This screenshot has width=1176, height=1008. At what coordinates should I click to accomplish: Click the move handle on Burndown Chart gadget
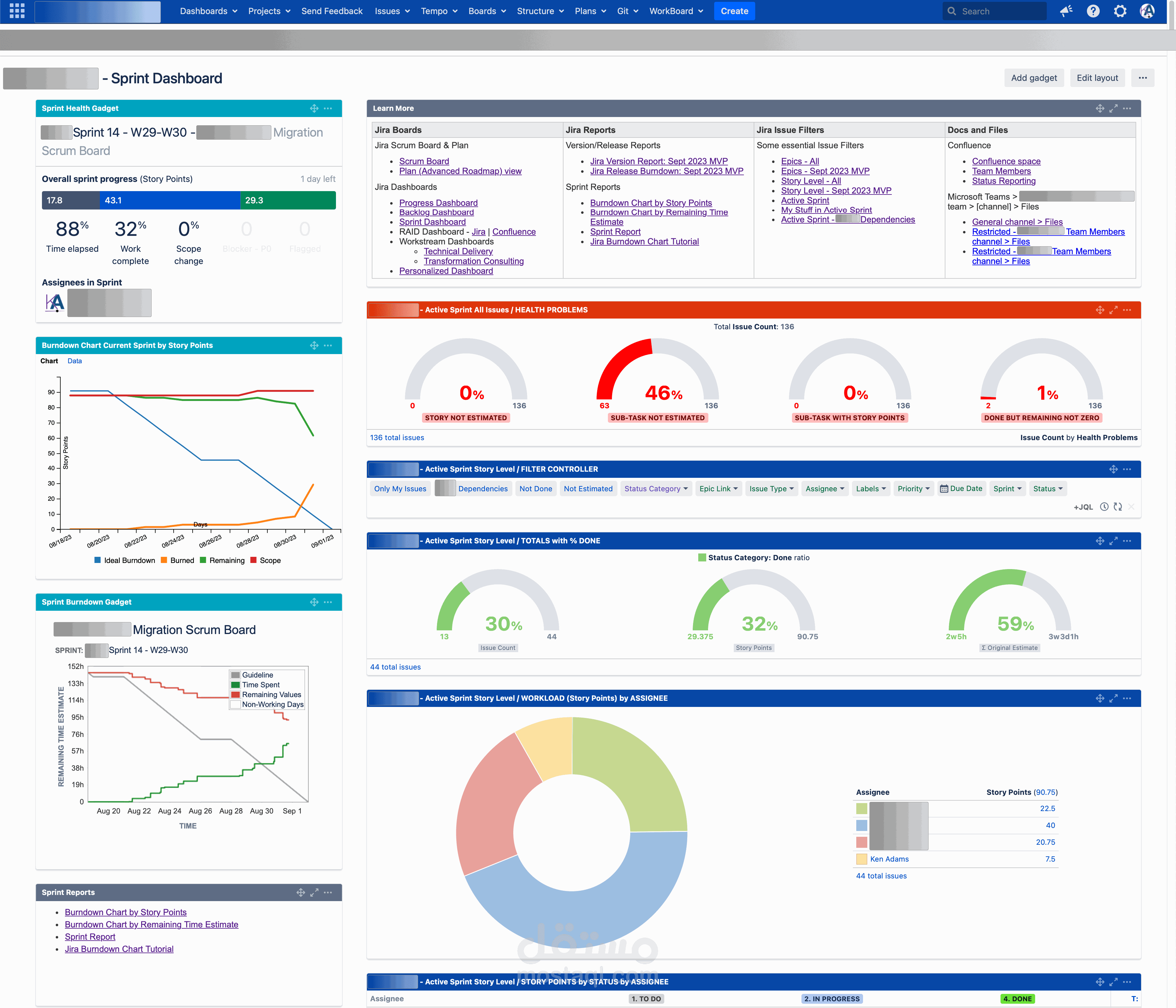[314, 346]
